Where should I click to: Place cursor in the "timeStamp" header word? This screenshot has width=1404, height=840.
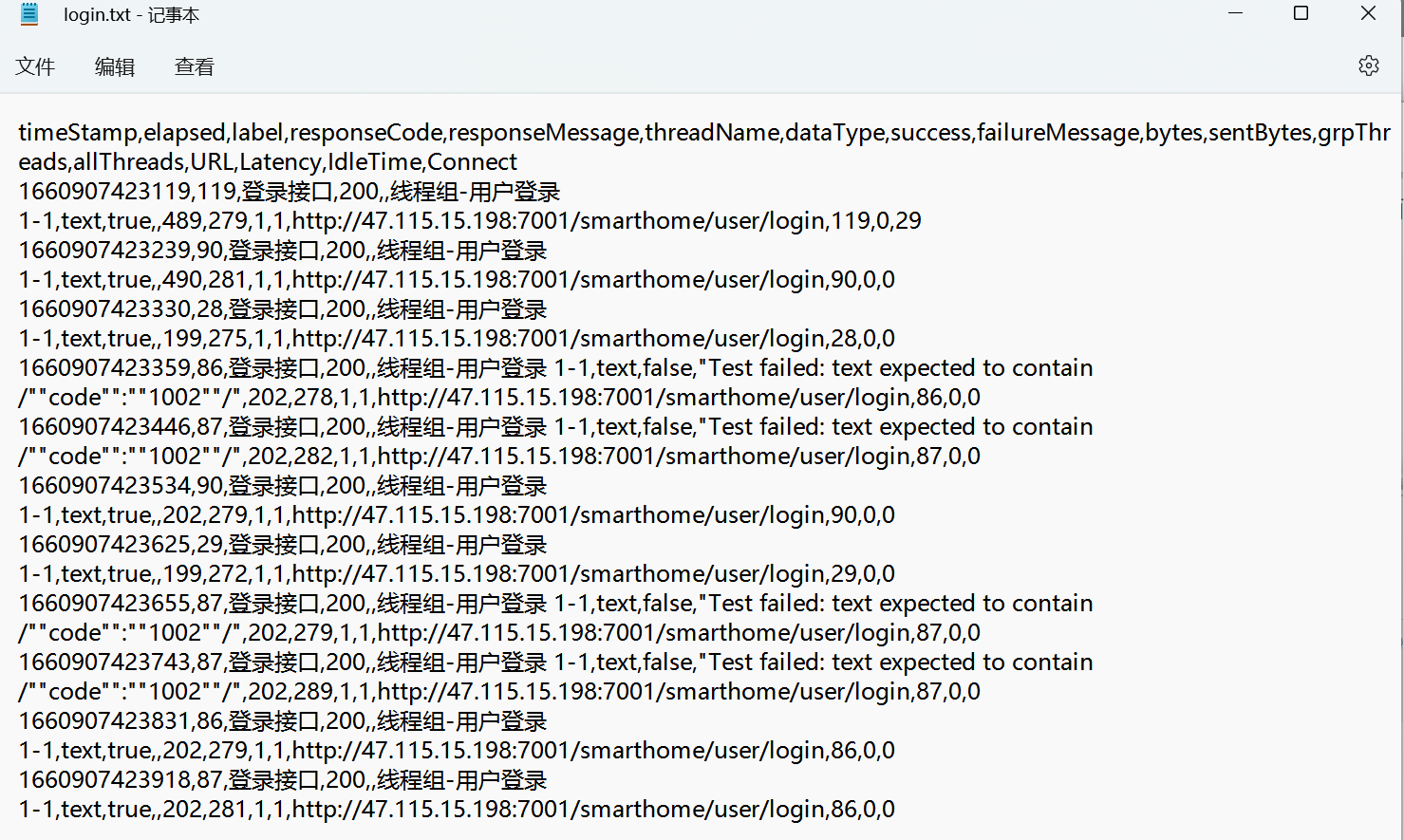click(78, 133)
